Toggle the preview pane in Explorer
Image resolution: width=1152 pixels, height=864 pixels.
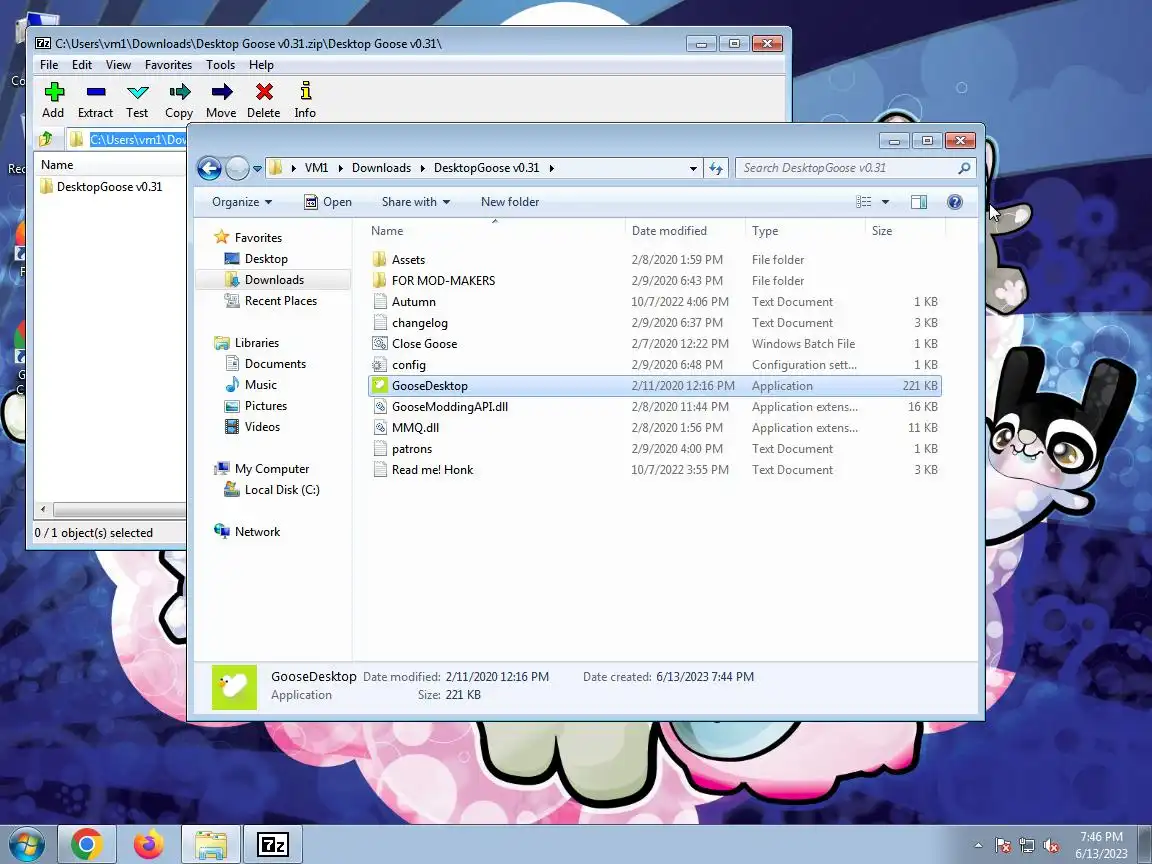[918, 202]
